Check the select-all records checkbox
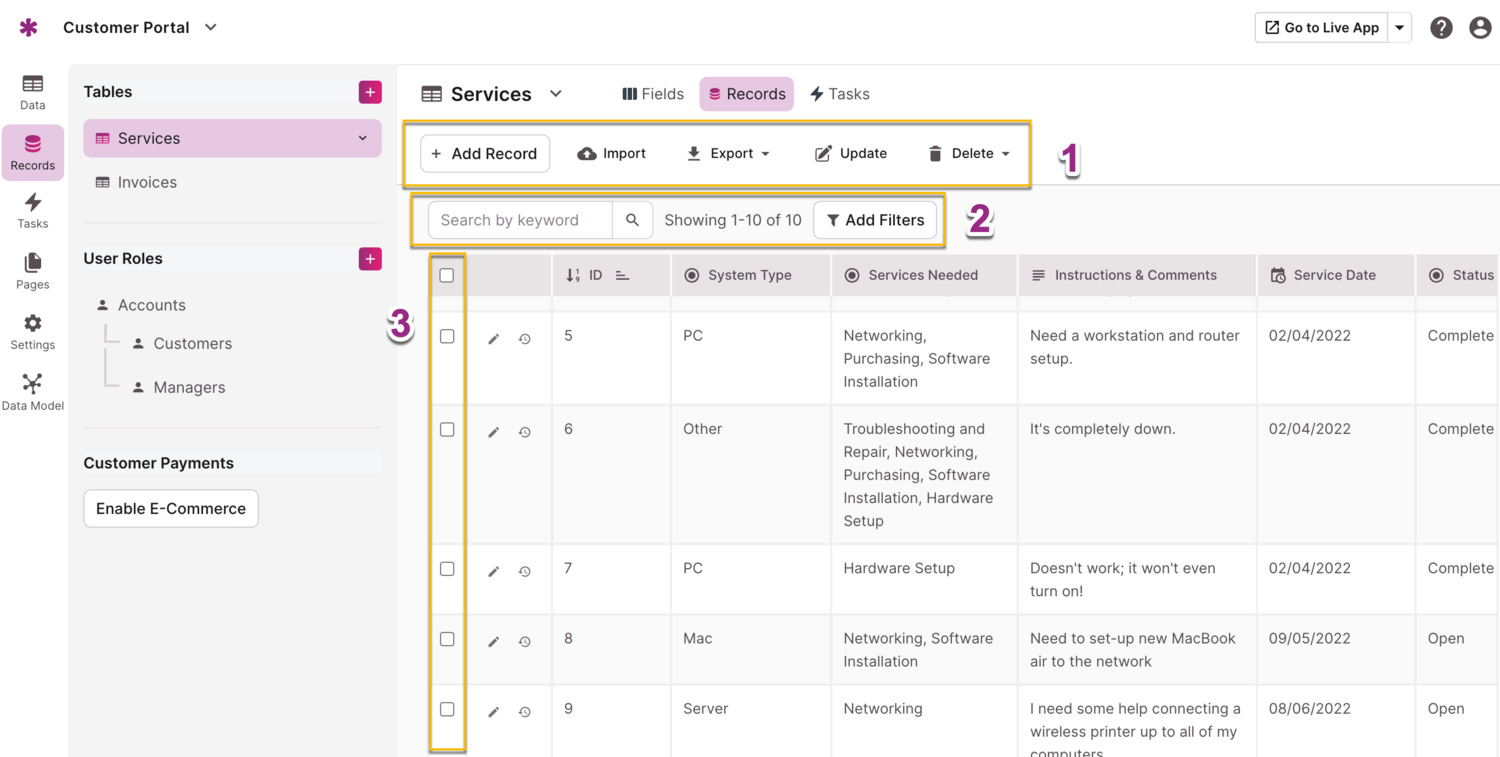 [x=447, y=275]
